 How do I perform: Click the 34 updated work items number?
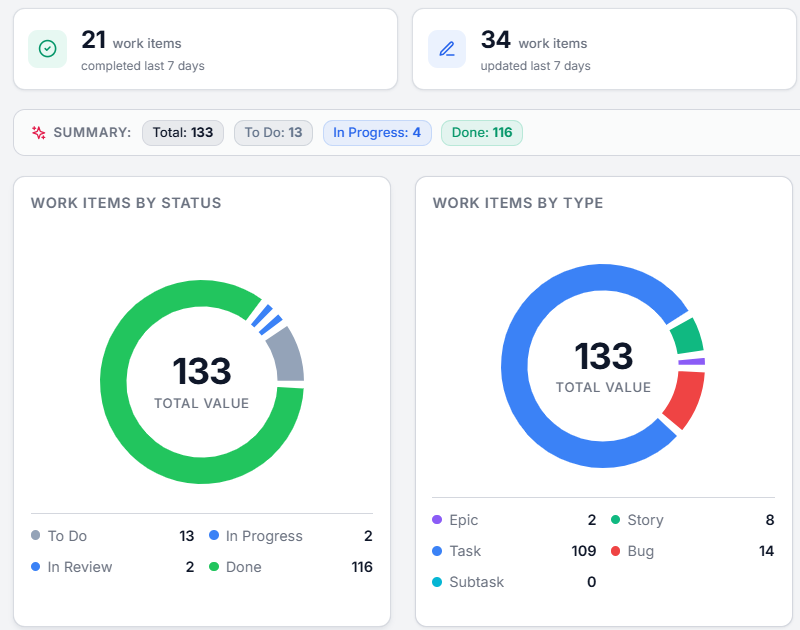coord(495,40)
